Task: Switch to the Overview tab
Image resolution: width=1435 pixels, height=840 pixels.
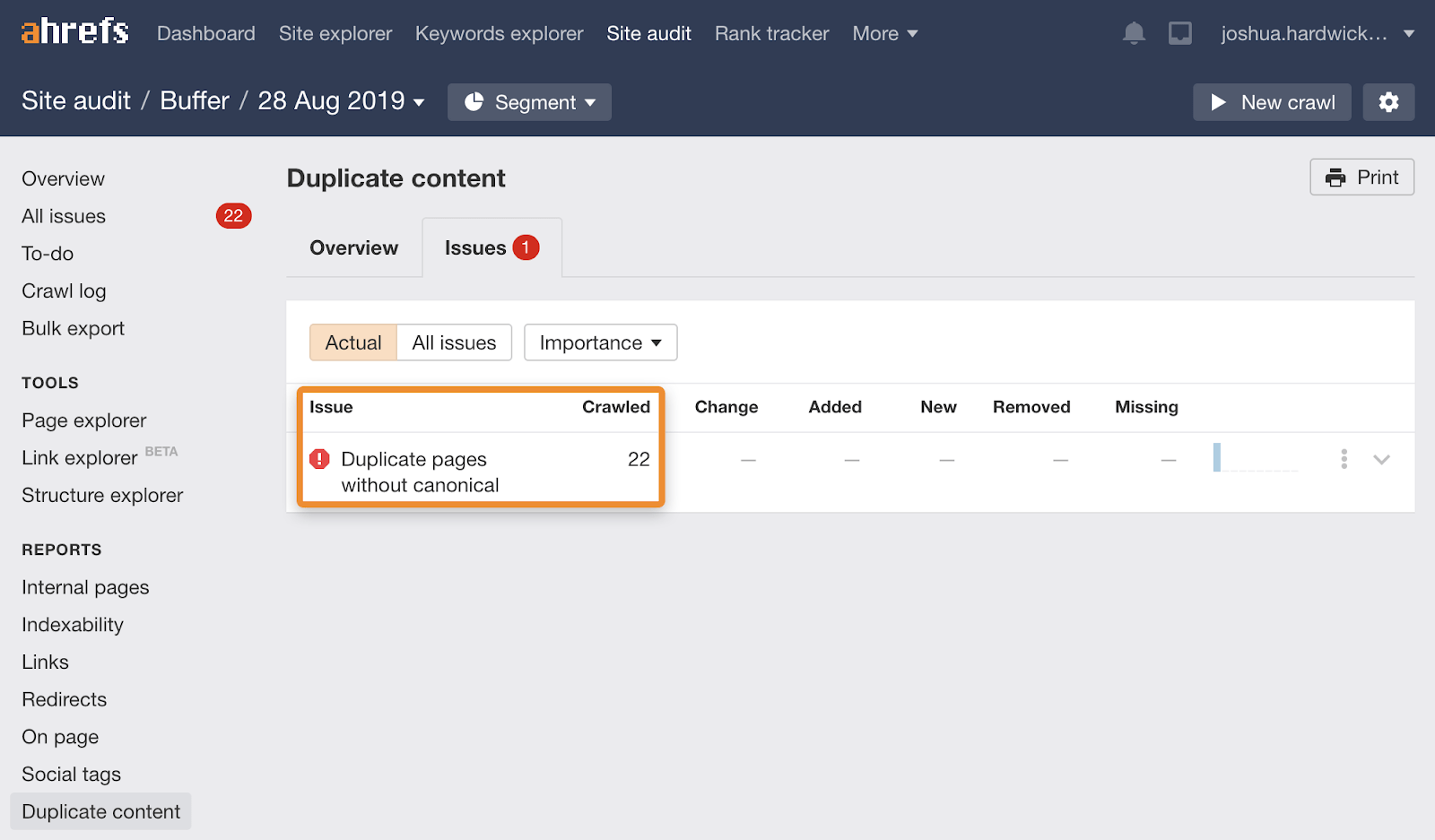Action: coord(353,247)
